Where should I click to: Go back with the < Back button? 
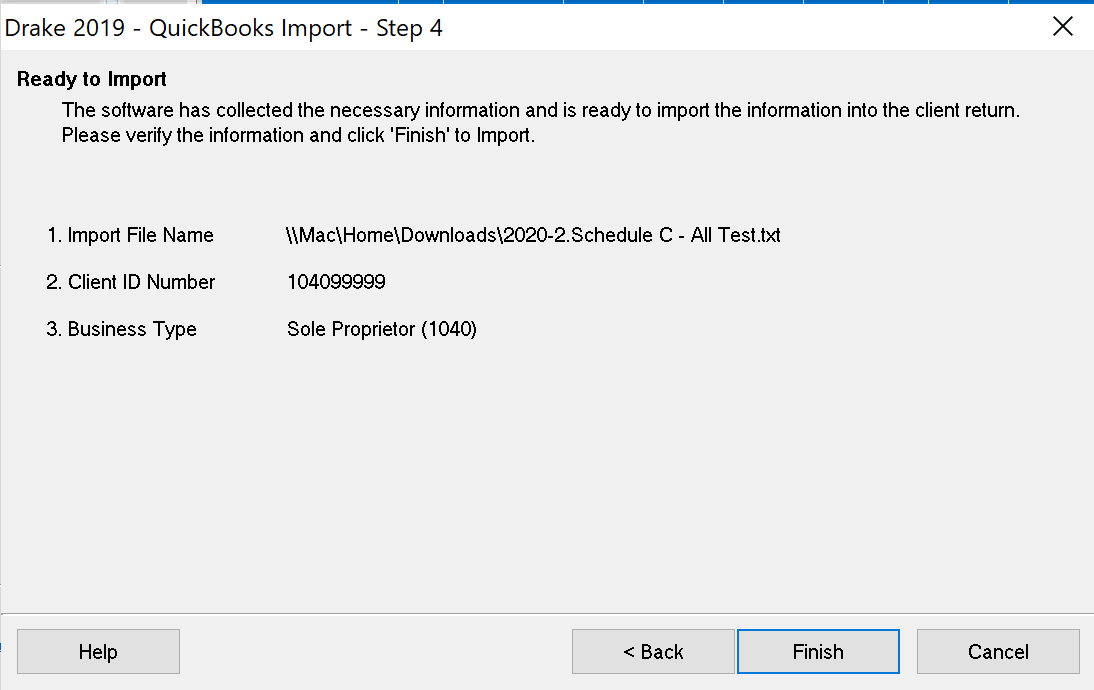coord(653,652)
